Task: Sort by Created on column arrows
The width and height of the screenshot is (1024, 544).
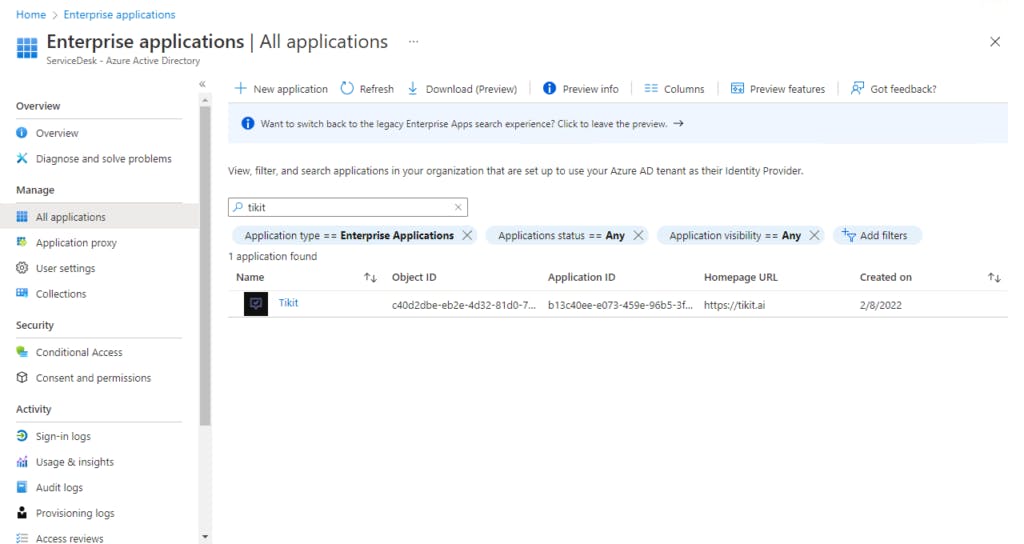Action: 994,278
